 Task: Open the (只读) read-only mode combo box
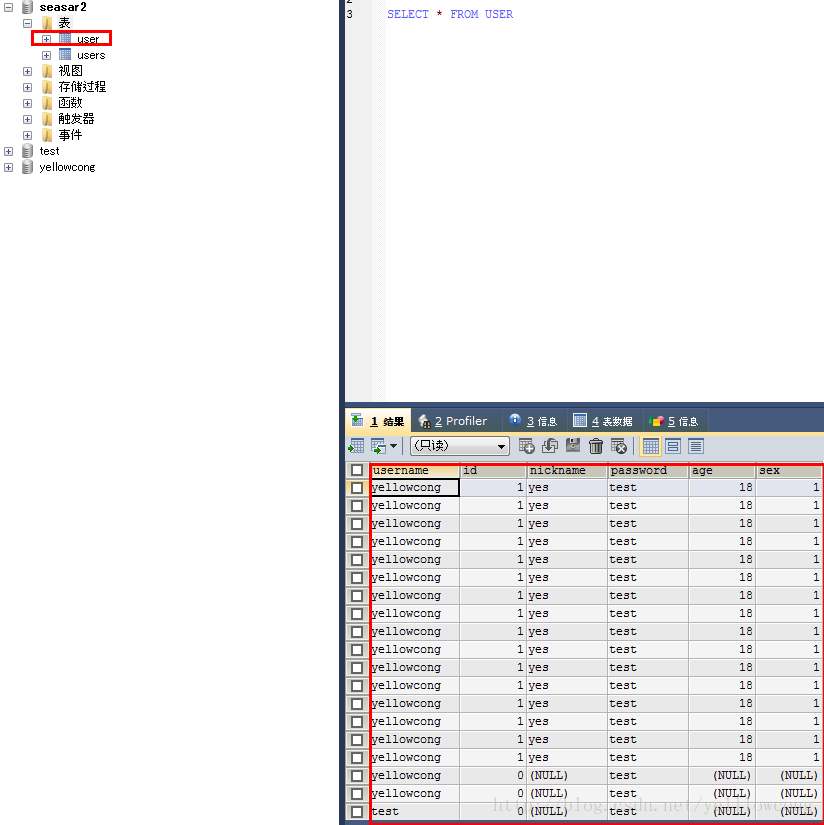click(459, 446)
